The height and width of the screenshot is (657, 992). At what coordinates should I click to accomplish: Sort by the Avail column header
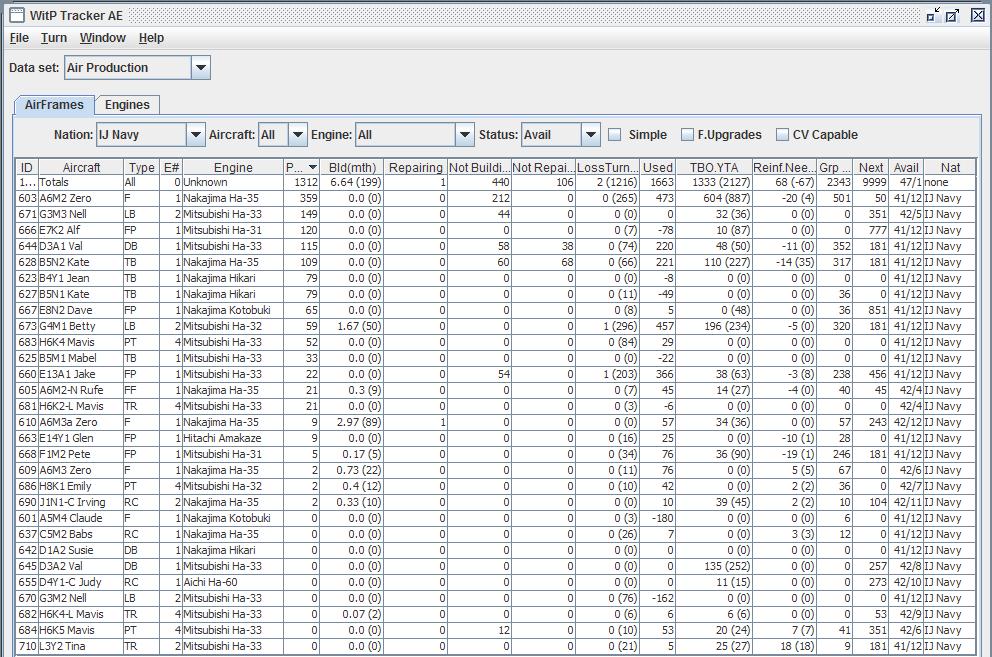coord(905,167)
